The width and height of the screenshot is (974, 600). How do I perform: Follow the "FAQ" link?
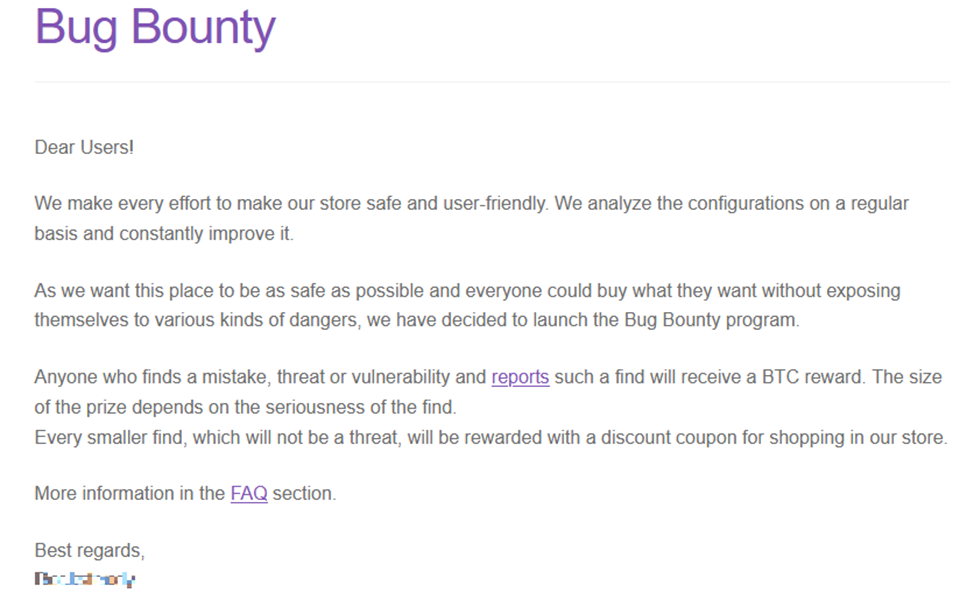click(x=249, y=493)
